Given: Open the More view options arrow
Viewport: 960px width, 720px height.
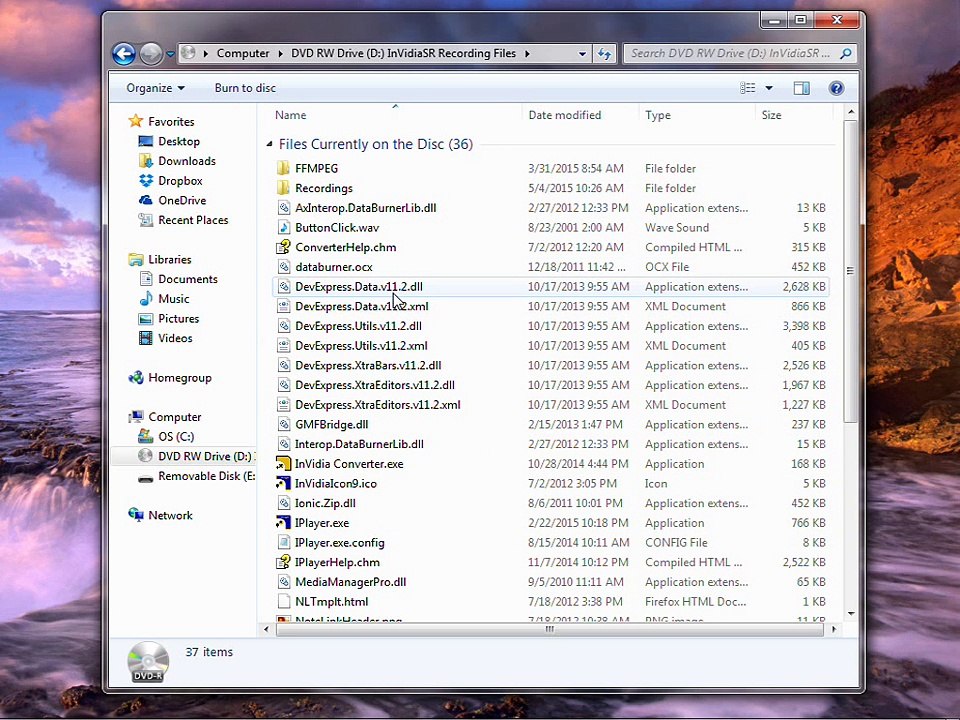Looking at the screenshot, I should pyautogui.click(x=769, y=88).
